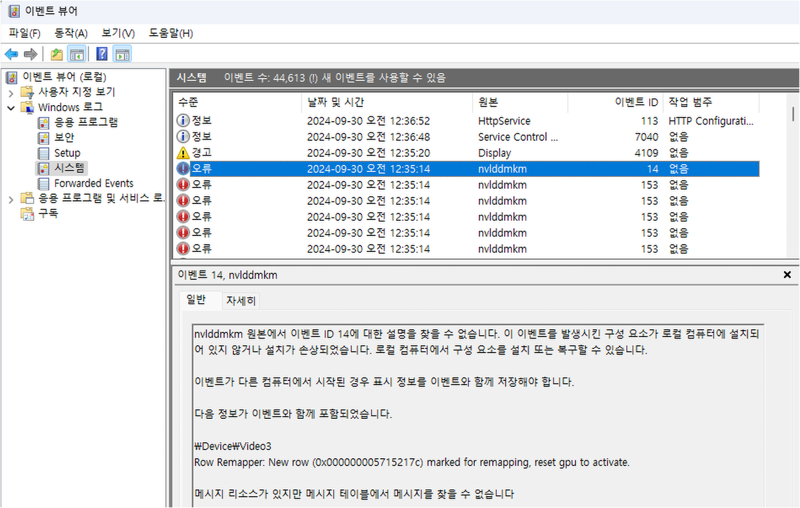Open Help via the question mark icon
The height and width of the screenshot is (508, 800).
102,54
